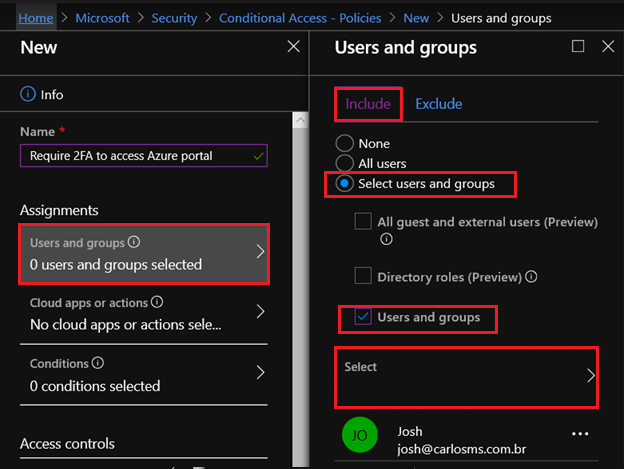Image resolution: width=624 pixels, height=469 pixels.
Task: Select the None radio option
Action: click(x=344, y=143)
